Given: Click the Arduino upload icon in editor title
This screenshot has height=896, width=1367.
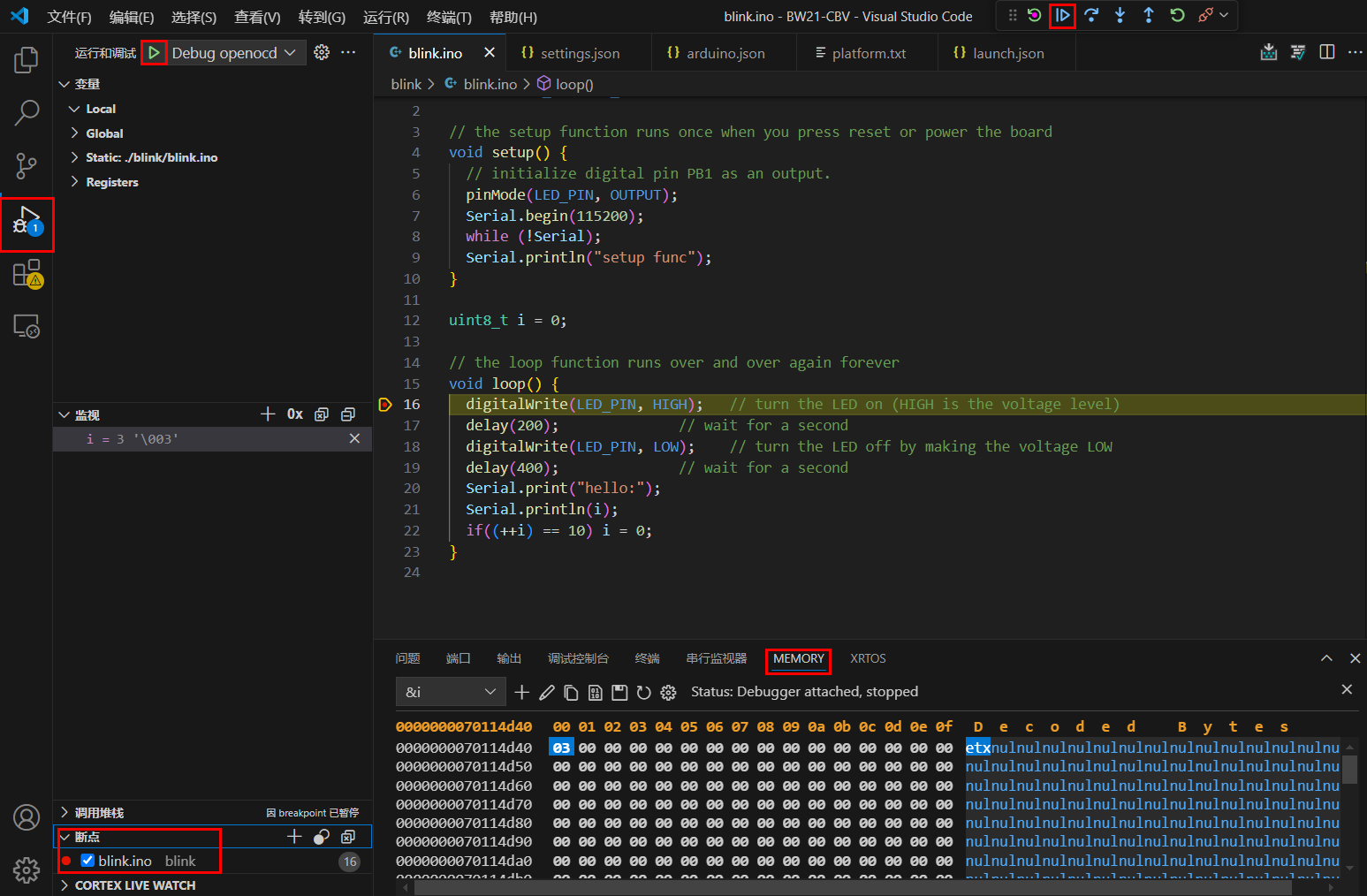Looking at the screenshot, I should click(1269, 52).
